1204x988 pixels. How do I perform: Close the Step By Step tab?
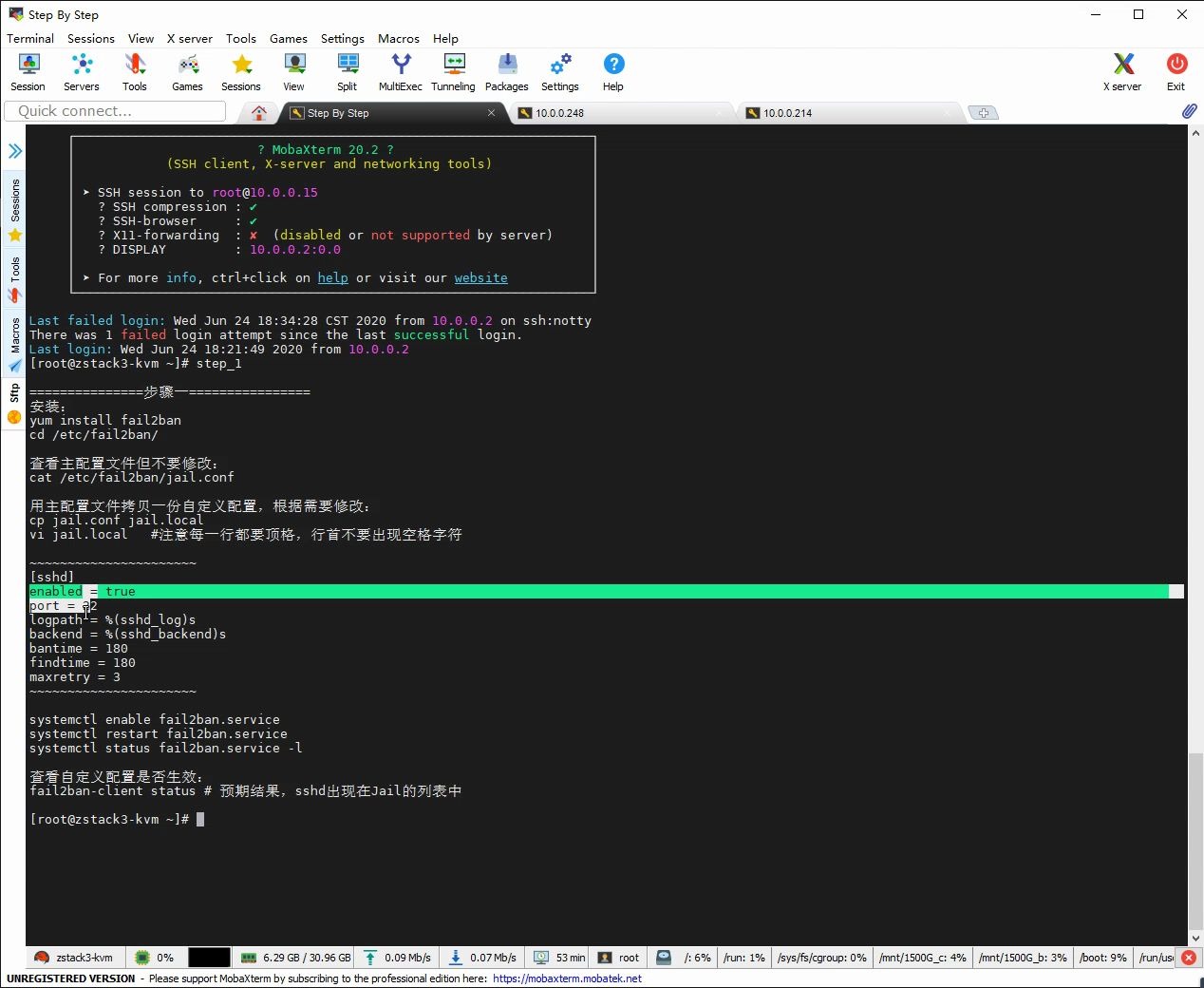pyautogui.click(x=491, y=112)
